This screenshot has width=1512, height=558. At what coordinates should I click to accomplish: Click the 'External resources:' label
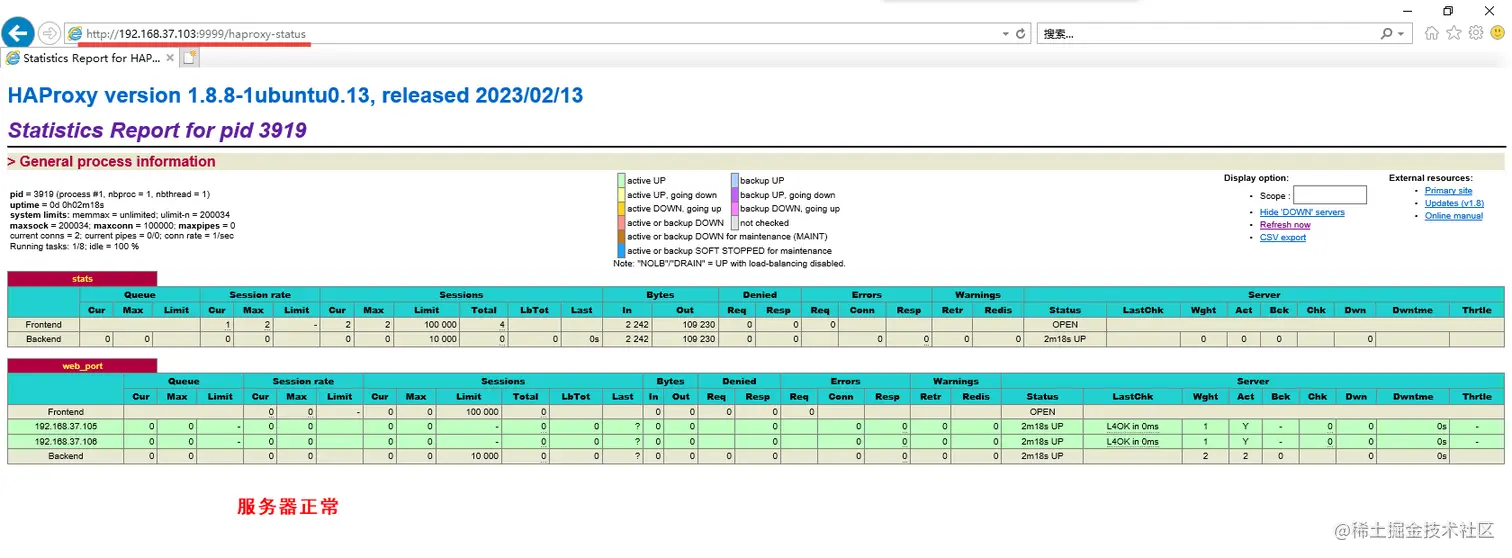(1430, 178)
